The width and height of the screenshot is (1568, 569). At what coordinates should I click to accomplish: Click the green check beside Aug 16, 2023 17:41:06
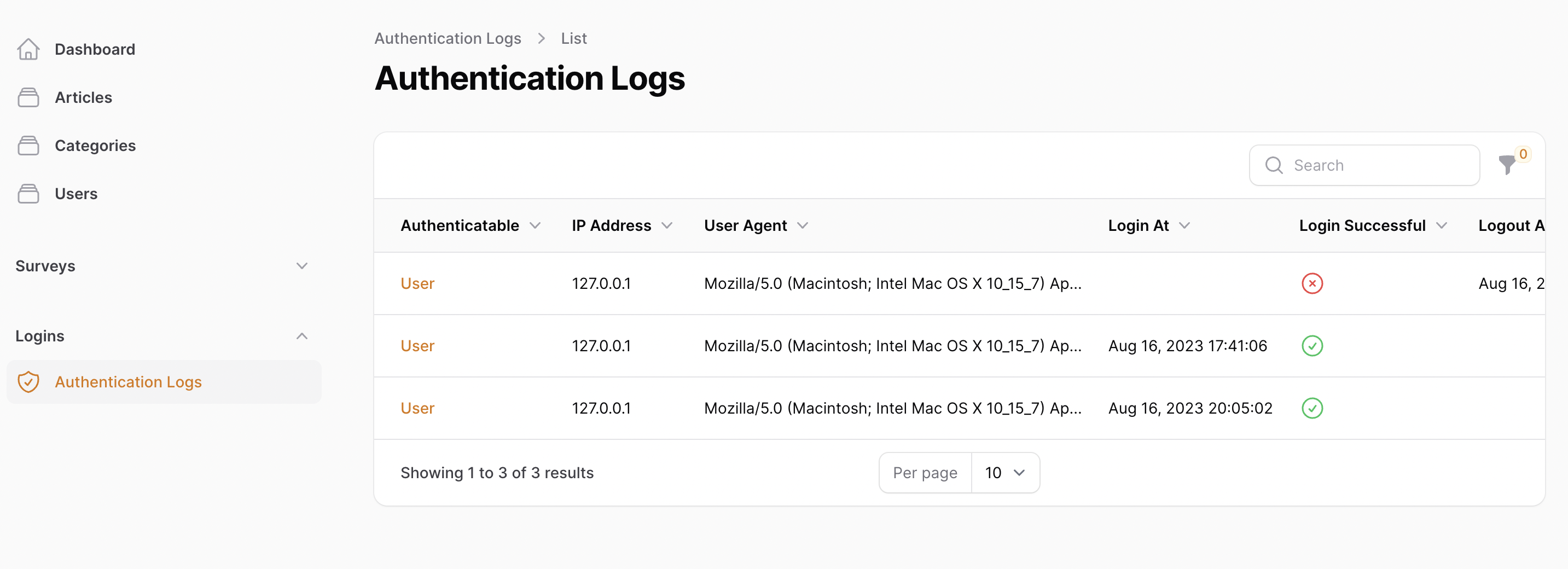[x=1313, y=346]
